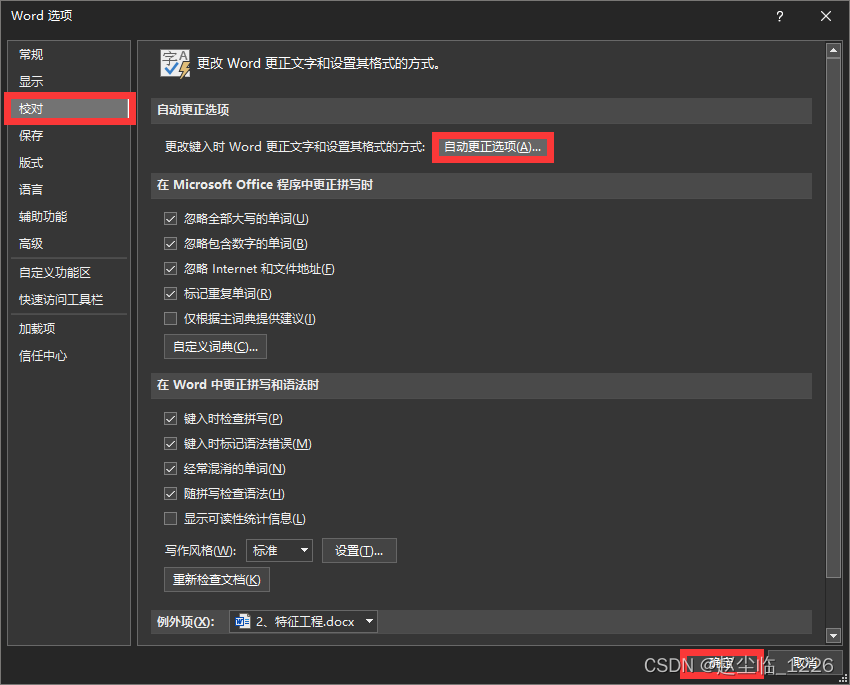Screen dimensions: 850x685
Task: Close the Word 选项 dialog
Action: point(826,16)
